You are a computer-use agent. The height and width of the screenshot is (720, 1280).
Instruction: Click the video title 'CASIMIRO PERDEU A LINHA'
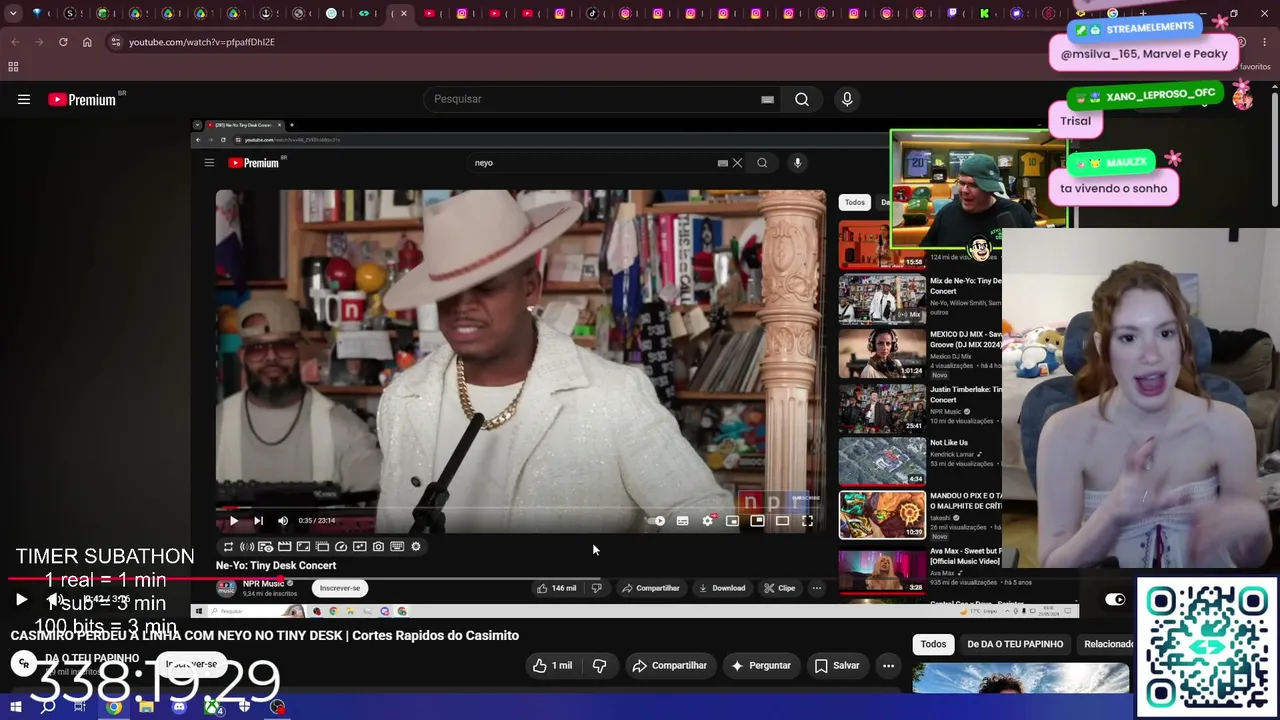[x=265, y=635]
